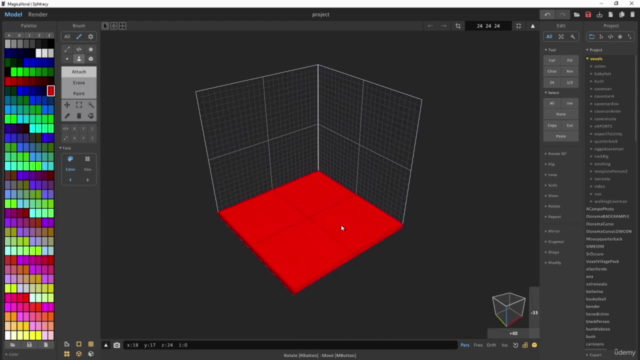Select the eyedropper color picker tool
The width and height of the screenshot is (640, 360).
tap(67, 116)
